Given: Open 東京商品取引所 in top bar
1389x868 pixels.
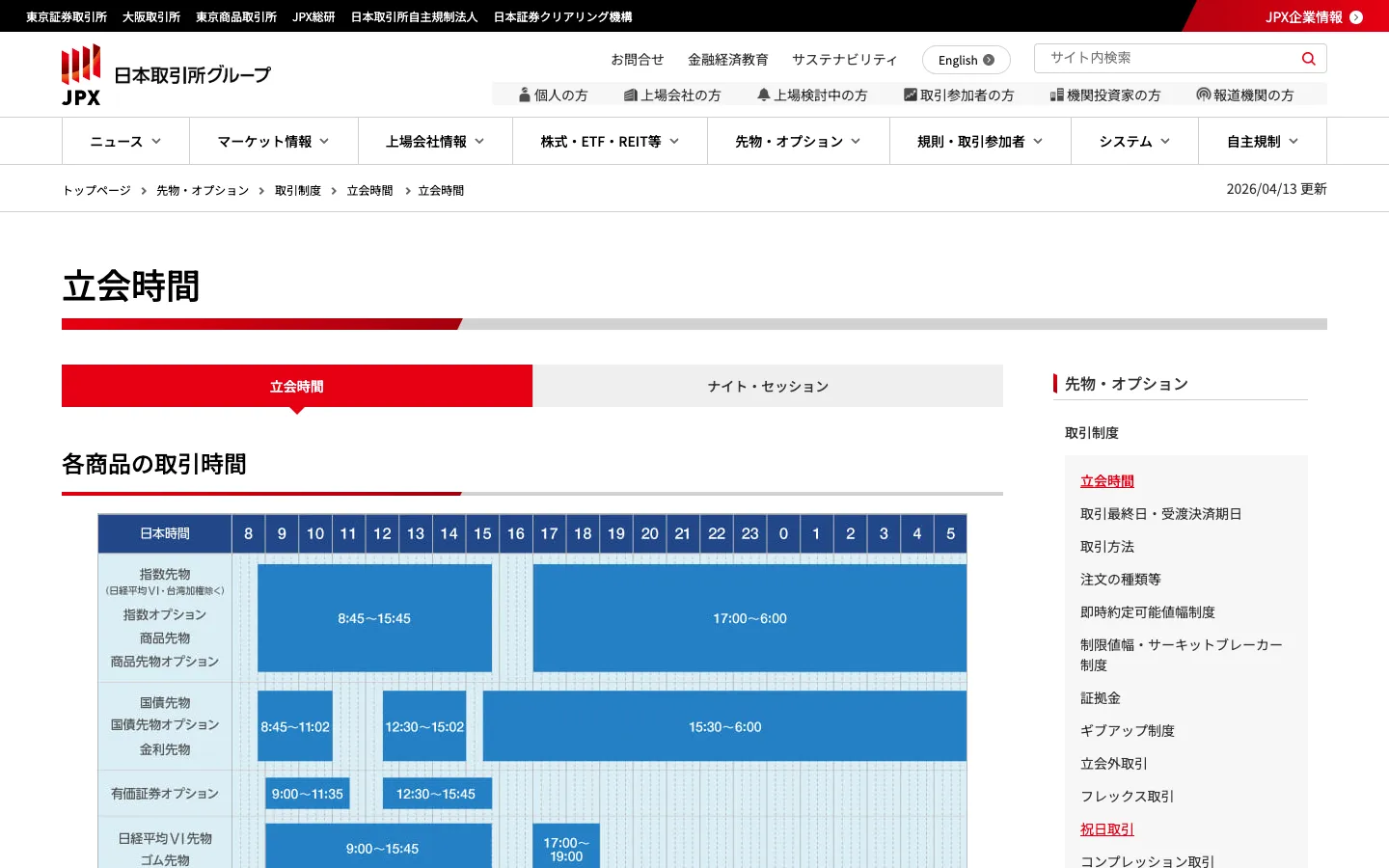Looking at the screenshot, I should (236, 17).
